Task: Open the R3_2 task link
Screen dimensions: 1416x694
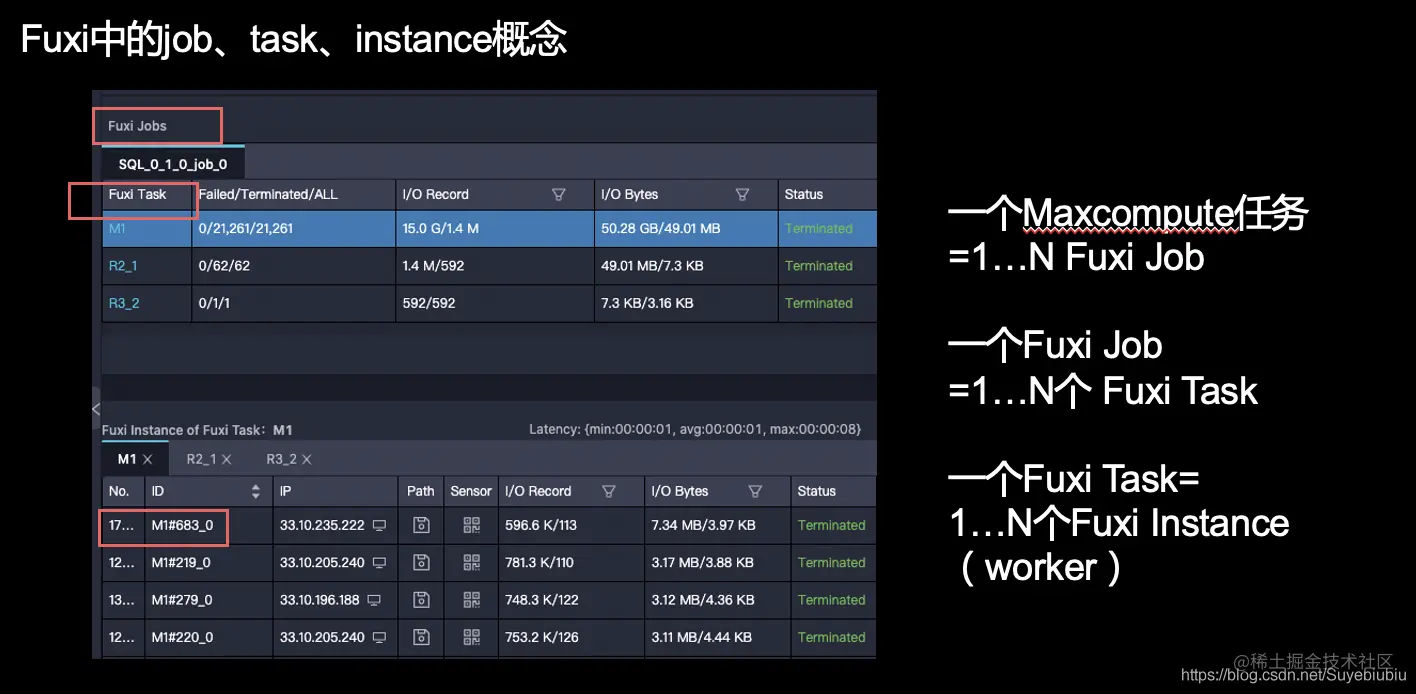Action: click(123, 303)
